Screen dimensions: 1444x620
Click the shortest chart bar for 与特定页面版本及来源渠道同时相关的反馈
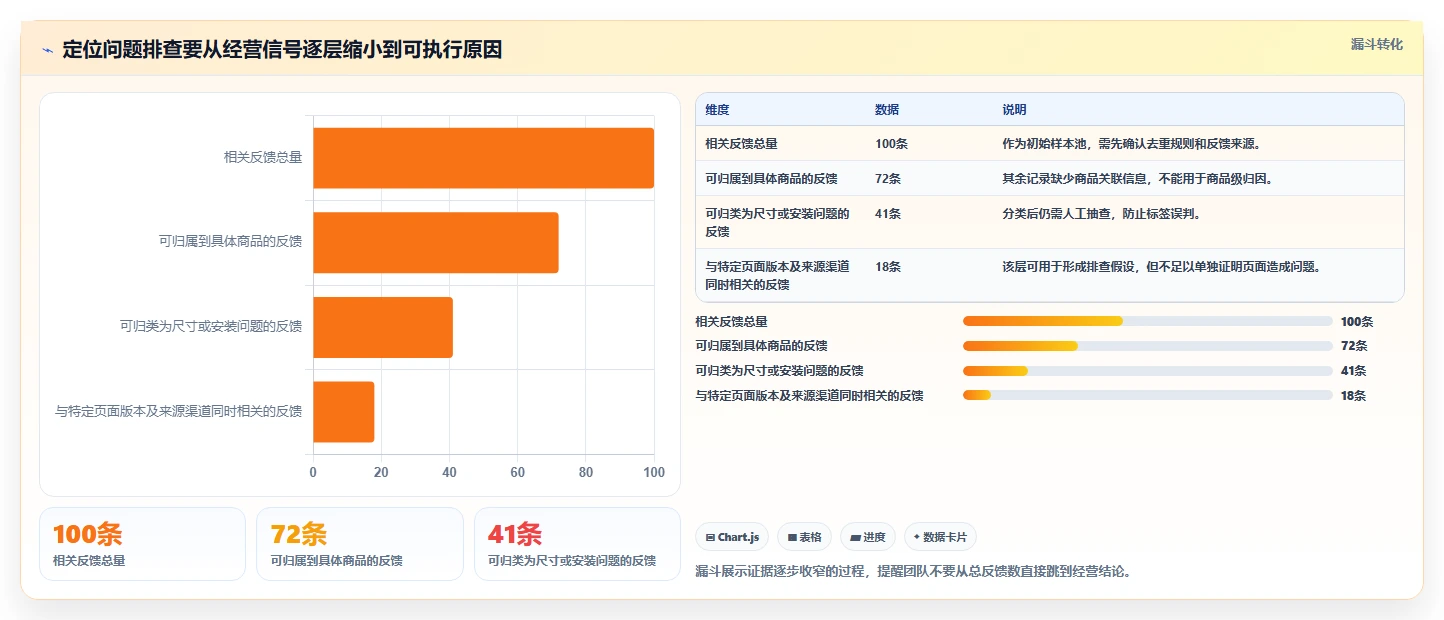coord(343,411)
